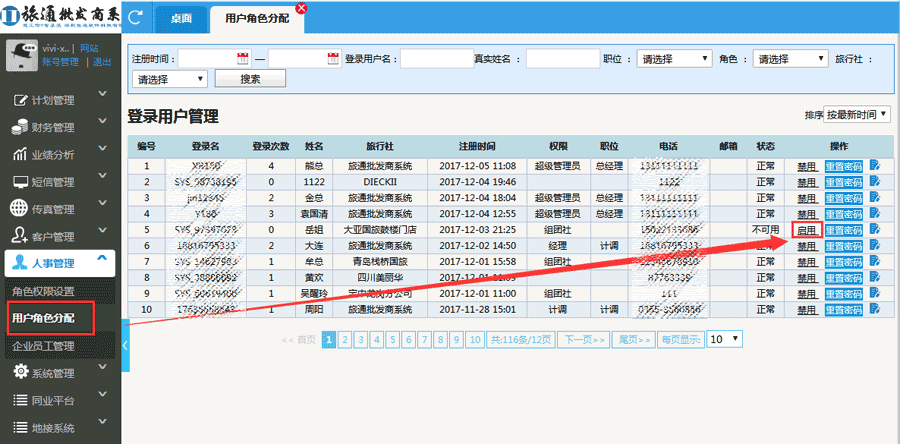Click 启用 to enable user in row 5
This screenshot has width=900, height=444.
807,230
